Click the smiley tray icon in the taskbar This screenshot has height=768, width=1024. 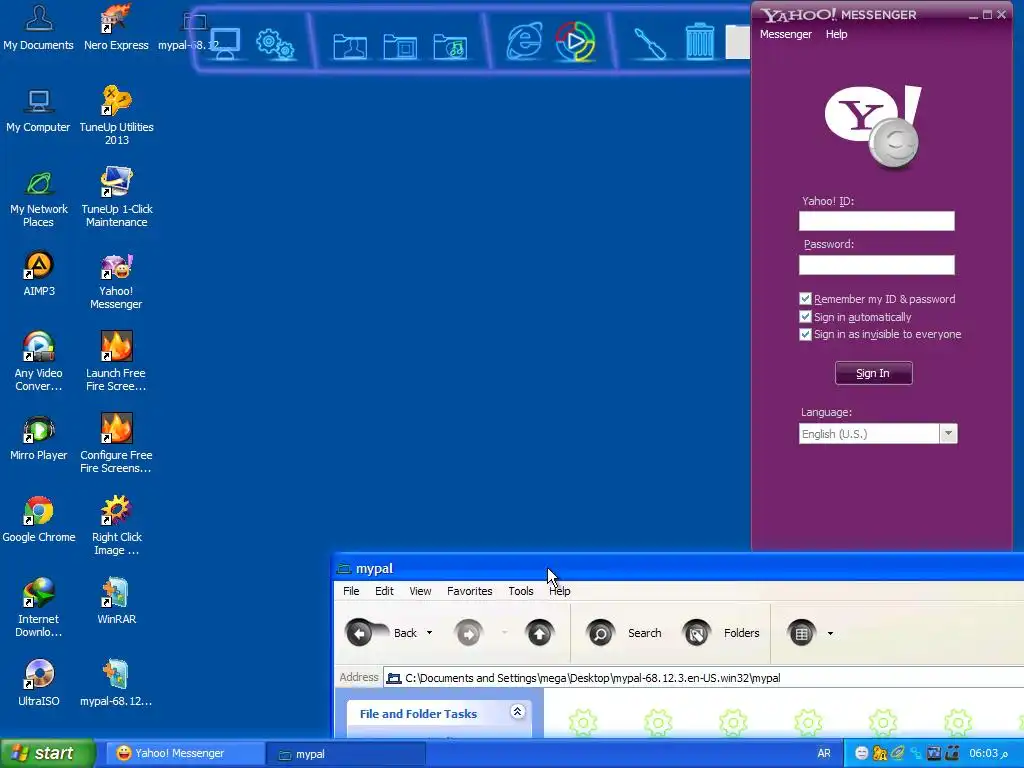861,754
